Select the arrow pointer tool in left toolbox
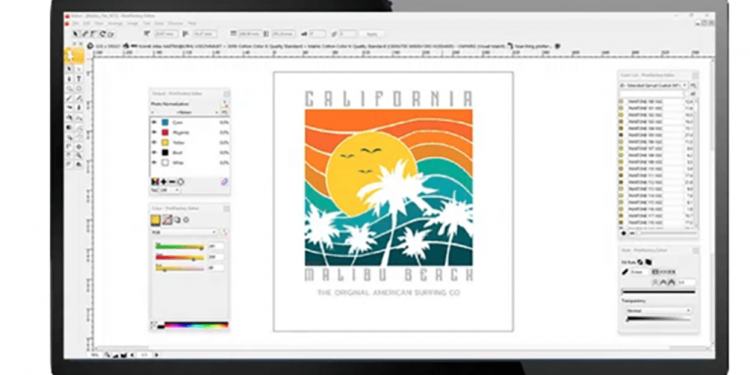 (x=69, y=69)
